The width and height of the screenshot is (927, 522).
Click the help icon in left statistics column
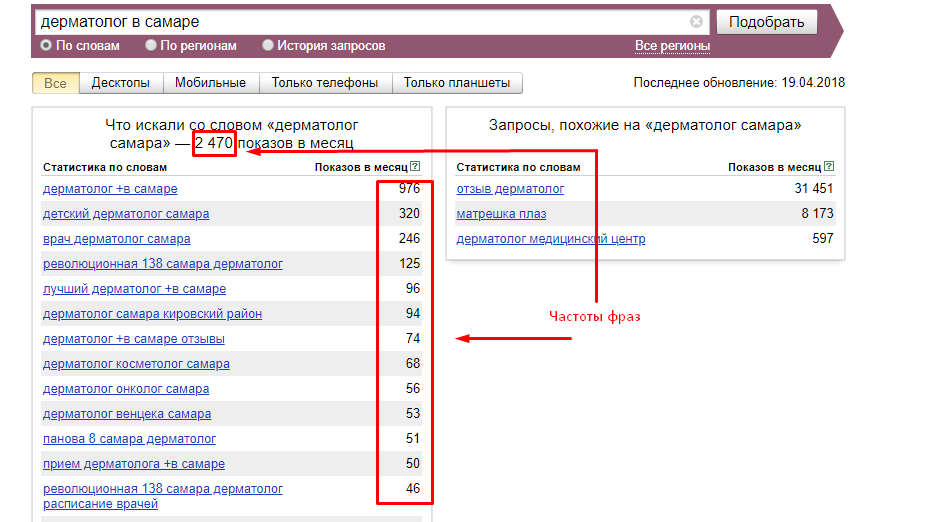click(415, 167)
